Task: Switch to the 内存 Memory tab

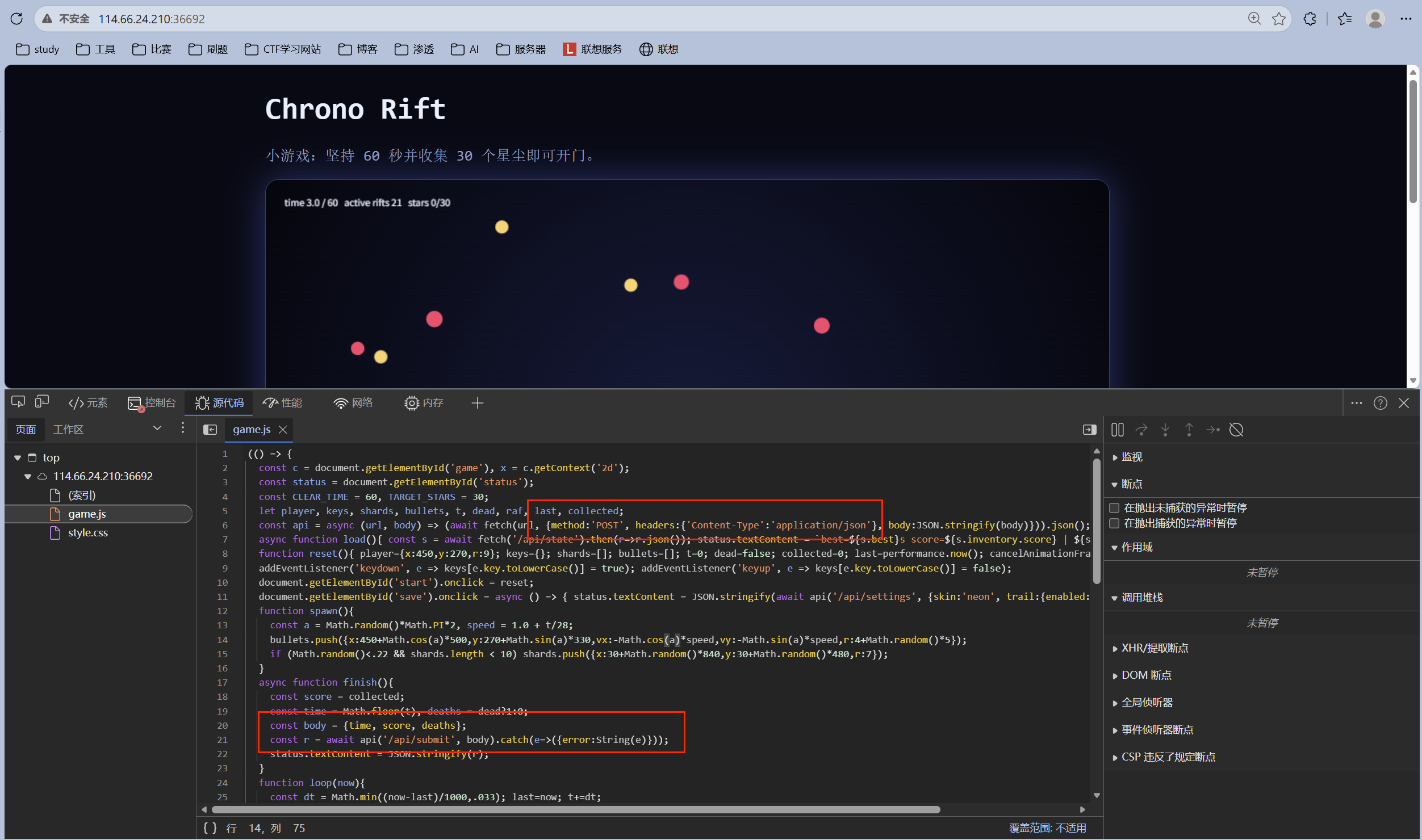Action: (424, 403)
